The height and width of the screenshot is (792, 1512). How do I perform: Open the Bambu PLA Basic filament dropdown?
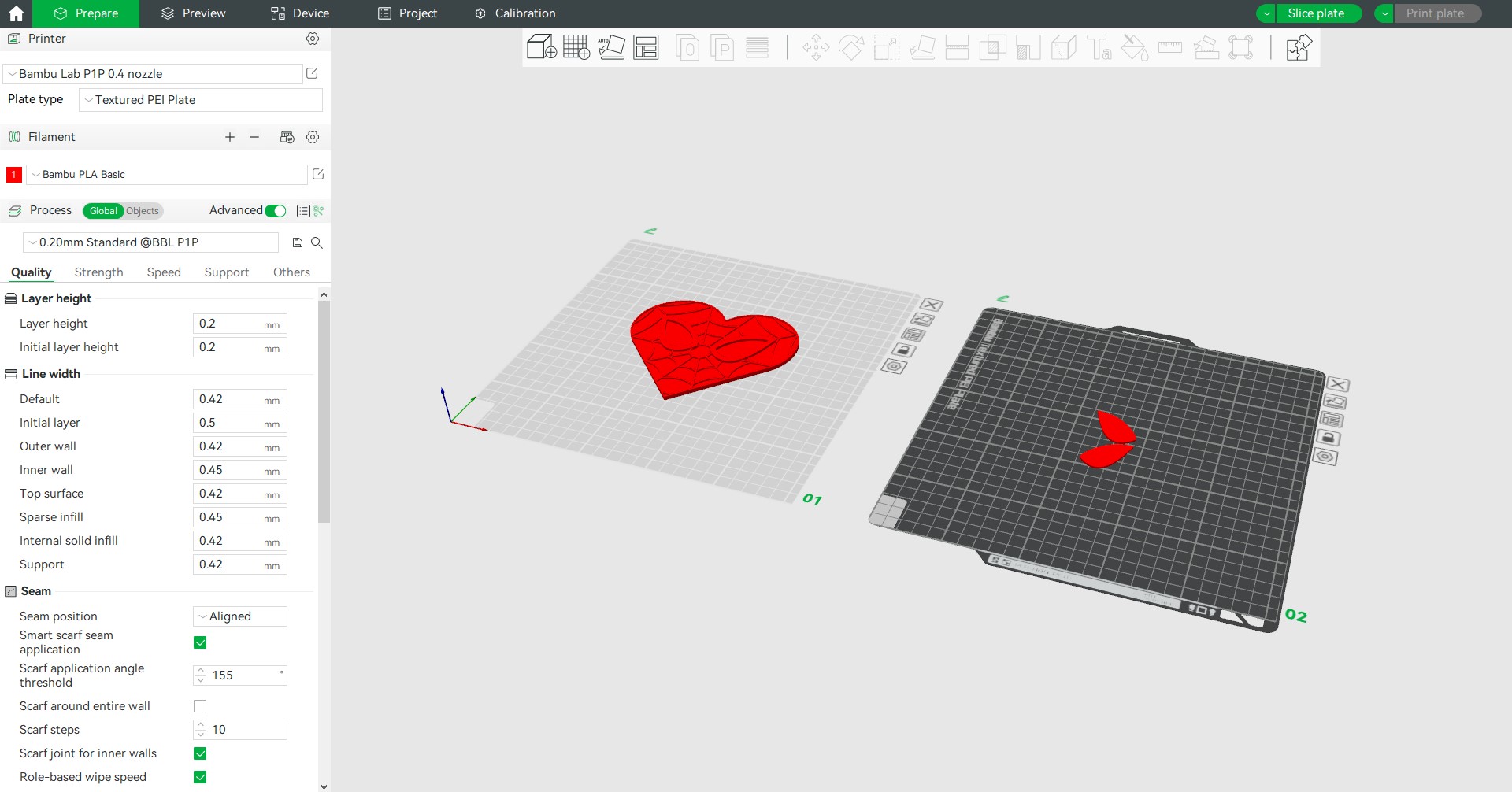point(167,175)
